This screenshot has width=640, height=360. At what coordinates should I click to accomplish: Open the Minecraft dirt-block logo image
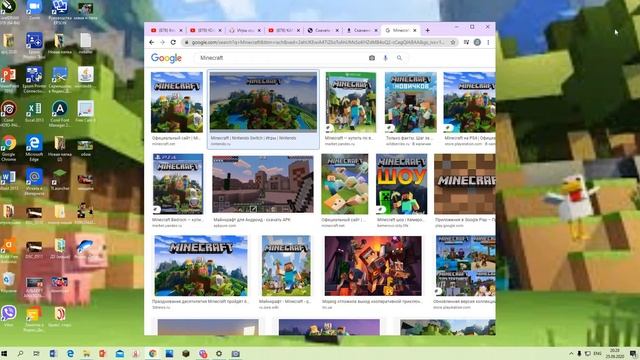tap(465, 184)
